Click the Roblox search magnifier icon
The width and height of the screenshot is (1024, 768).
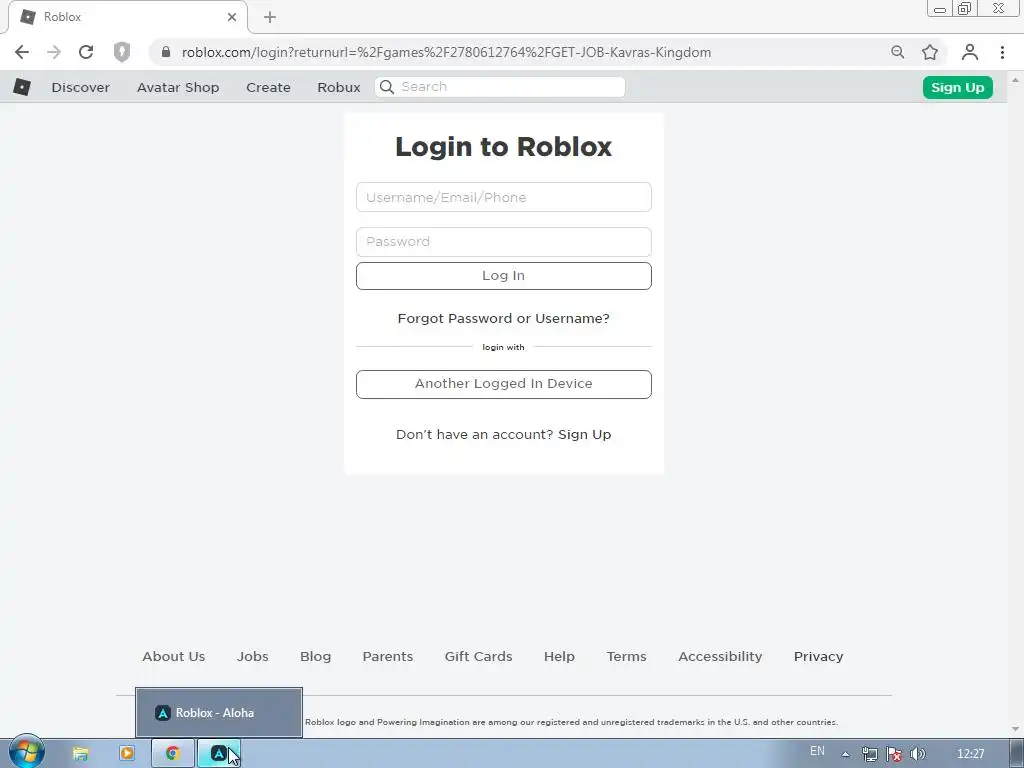coord(387,87)
